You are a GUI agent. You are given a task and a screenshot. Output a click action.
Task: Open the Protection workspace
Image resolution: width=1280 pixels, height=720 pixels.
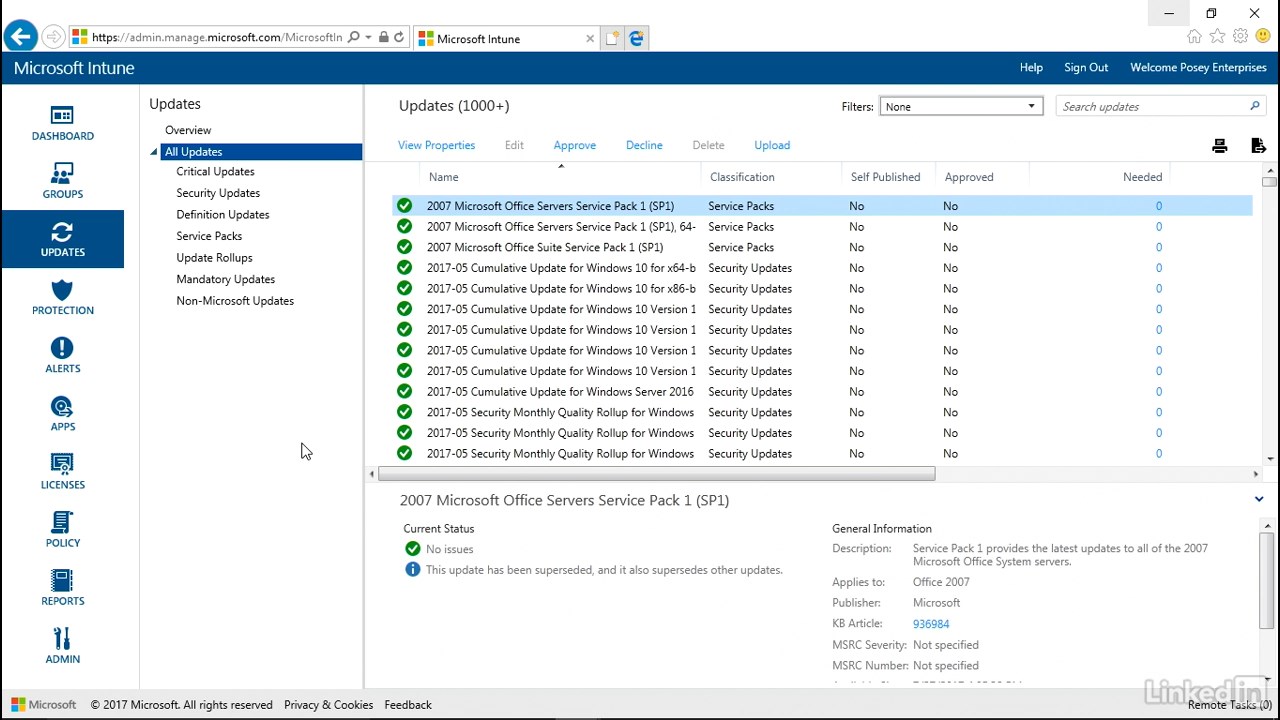tap(62, 297)
